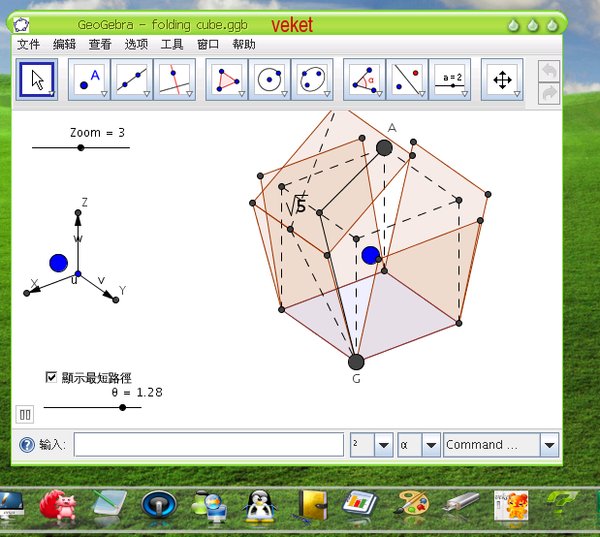
Task: Expand the New Point tool dropdown triangle
Action: (104, 94)
